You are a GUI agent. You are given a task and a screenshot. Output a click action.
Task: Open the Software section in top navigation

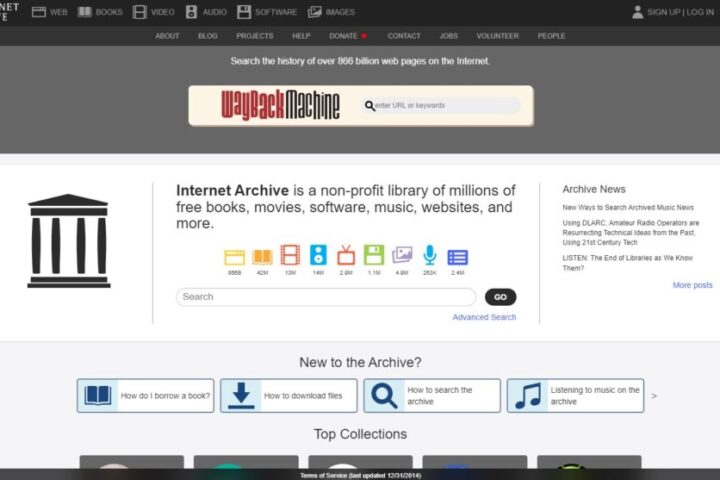click(267, 12)
